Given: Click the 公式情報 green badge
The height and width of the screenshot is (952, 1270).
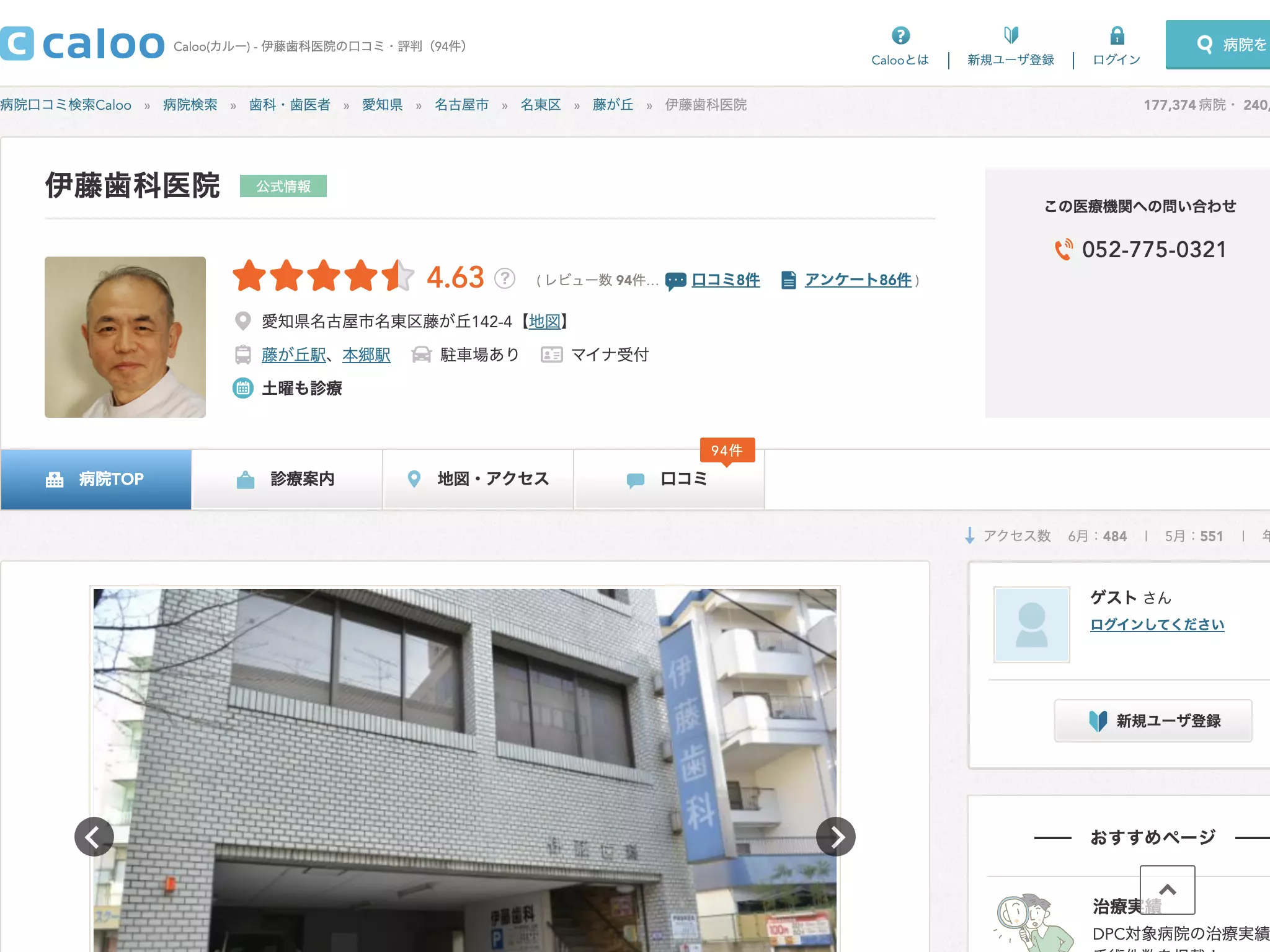Looking at the screenshot, I should [x=283, y=186].
